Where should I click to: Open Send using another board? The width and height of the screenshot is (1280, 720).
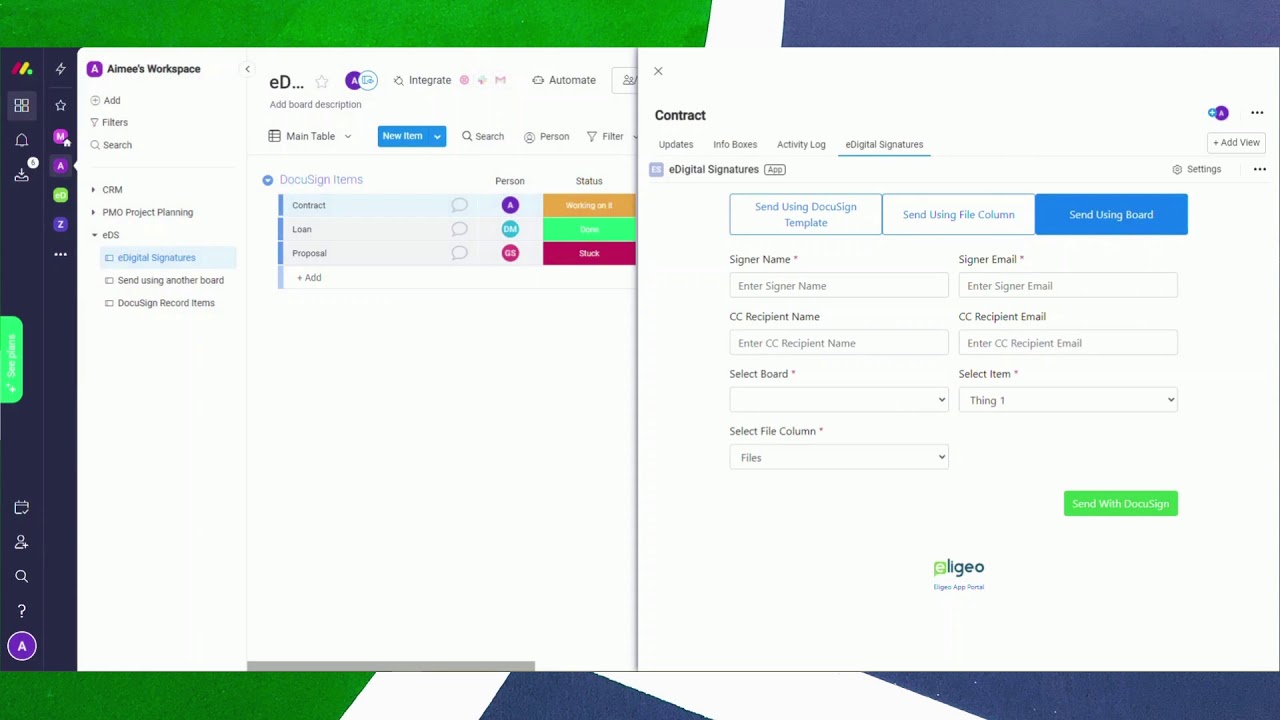(x=170, y=281)
